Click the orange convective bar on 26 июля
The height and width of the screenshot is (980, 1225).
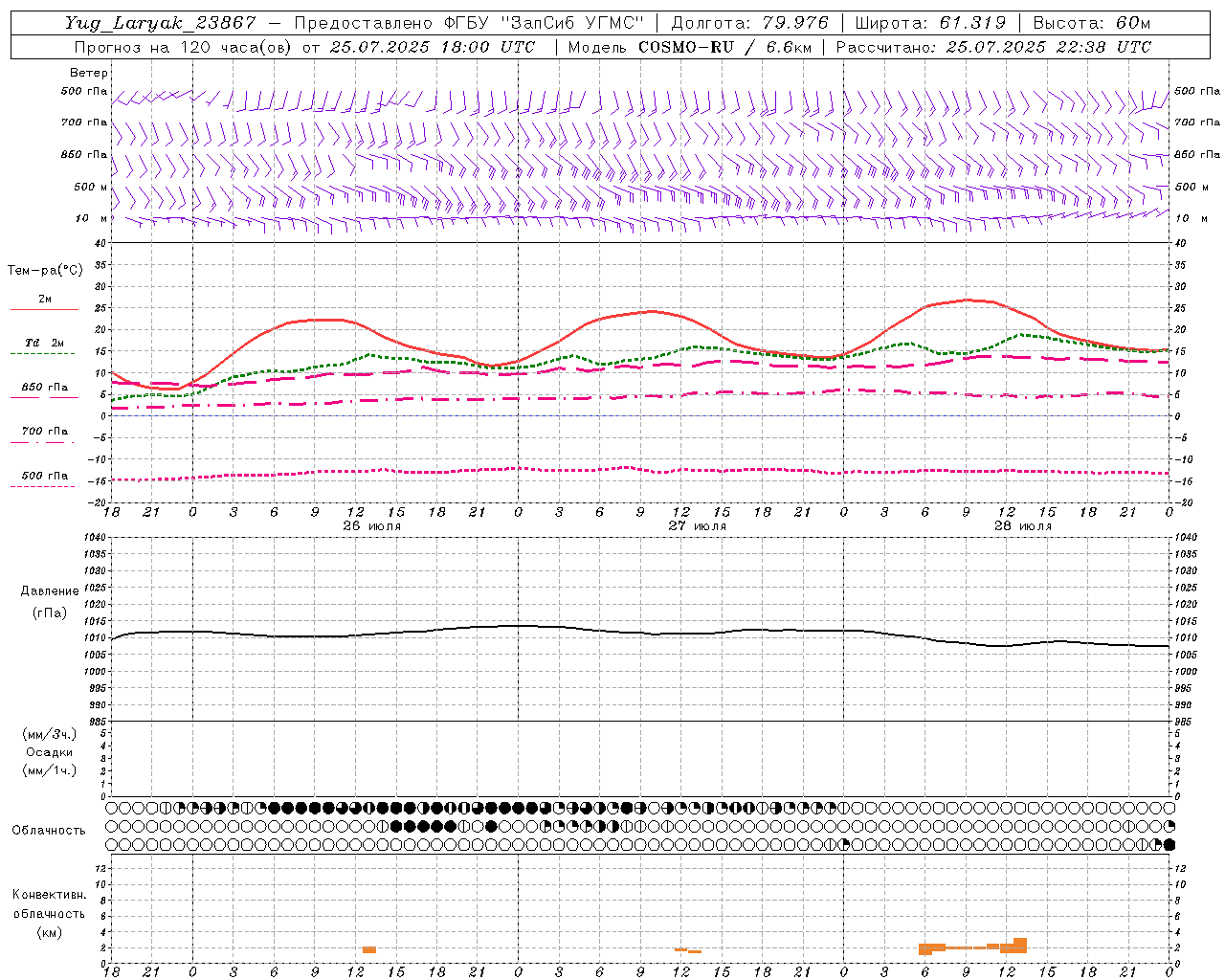[369, 949]
